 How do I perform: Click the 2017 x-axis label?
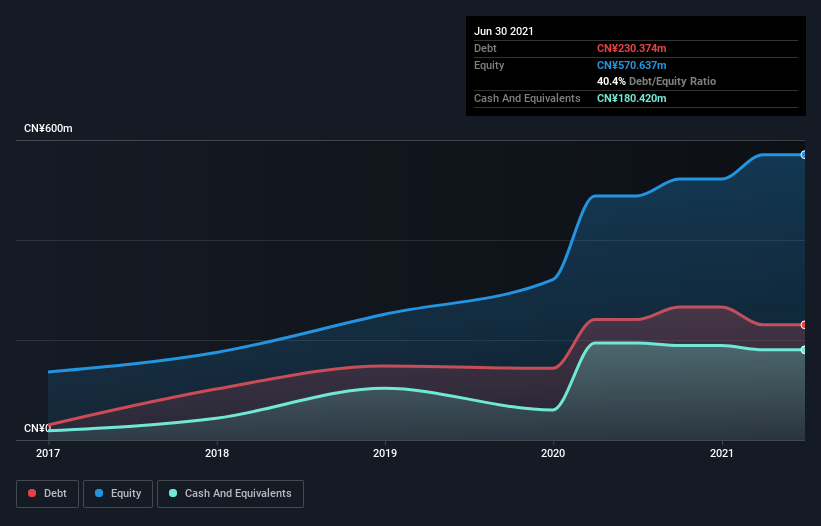[48, 453]
